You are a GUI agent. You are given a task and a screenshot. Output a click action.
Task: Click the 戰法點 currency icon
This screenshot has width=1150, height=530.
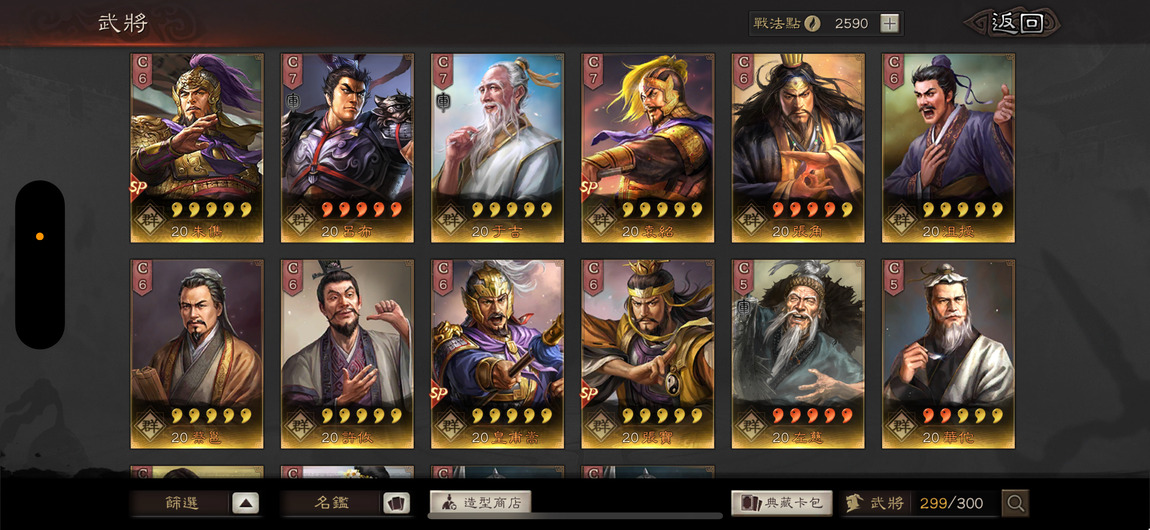pos(813,23)
